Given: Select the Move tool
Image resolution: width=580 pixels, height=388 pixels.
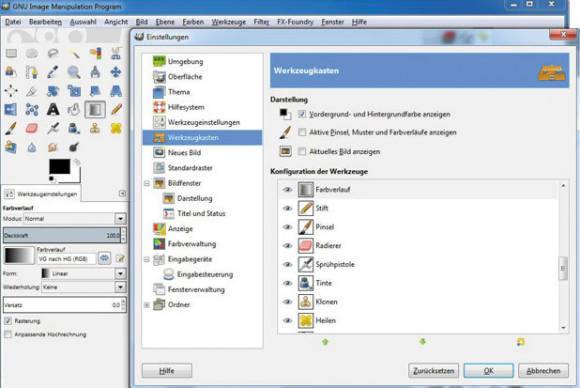Looking at the screenshot, I should coord(116,72).
